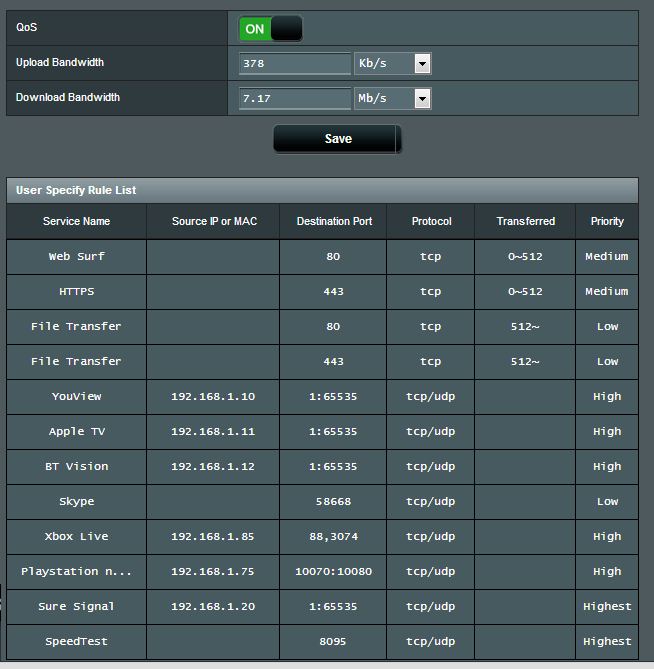Viewport: 654px width, 669px height.
Task: Click YouView row's High priority cell
Action: (x=607, y=396)
